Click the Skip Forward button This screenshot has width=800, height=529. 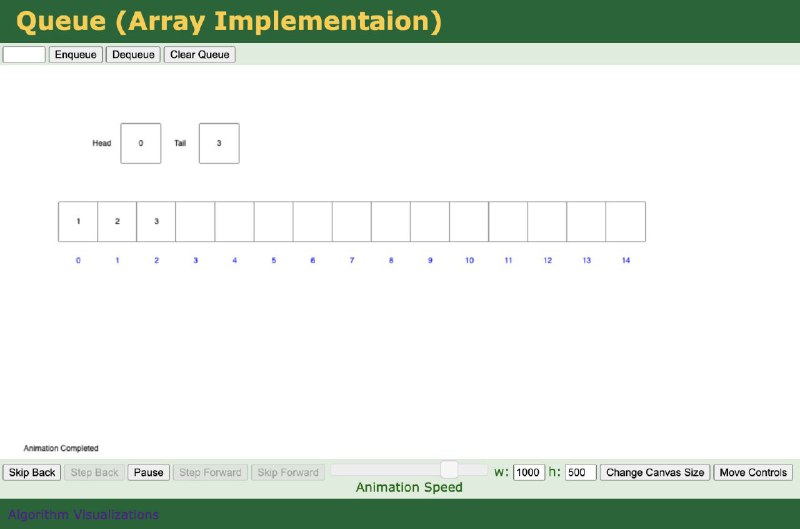click(288, 472)
